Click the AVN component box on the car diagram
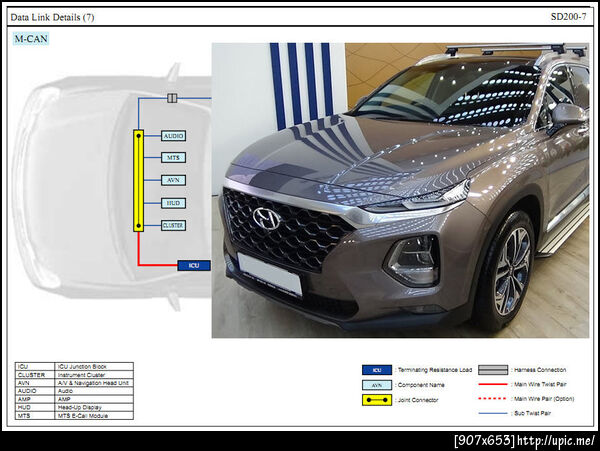 pos(173,180)
